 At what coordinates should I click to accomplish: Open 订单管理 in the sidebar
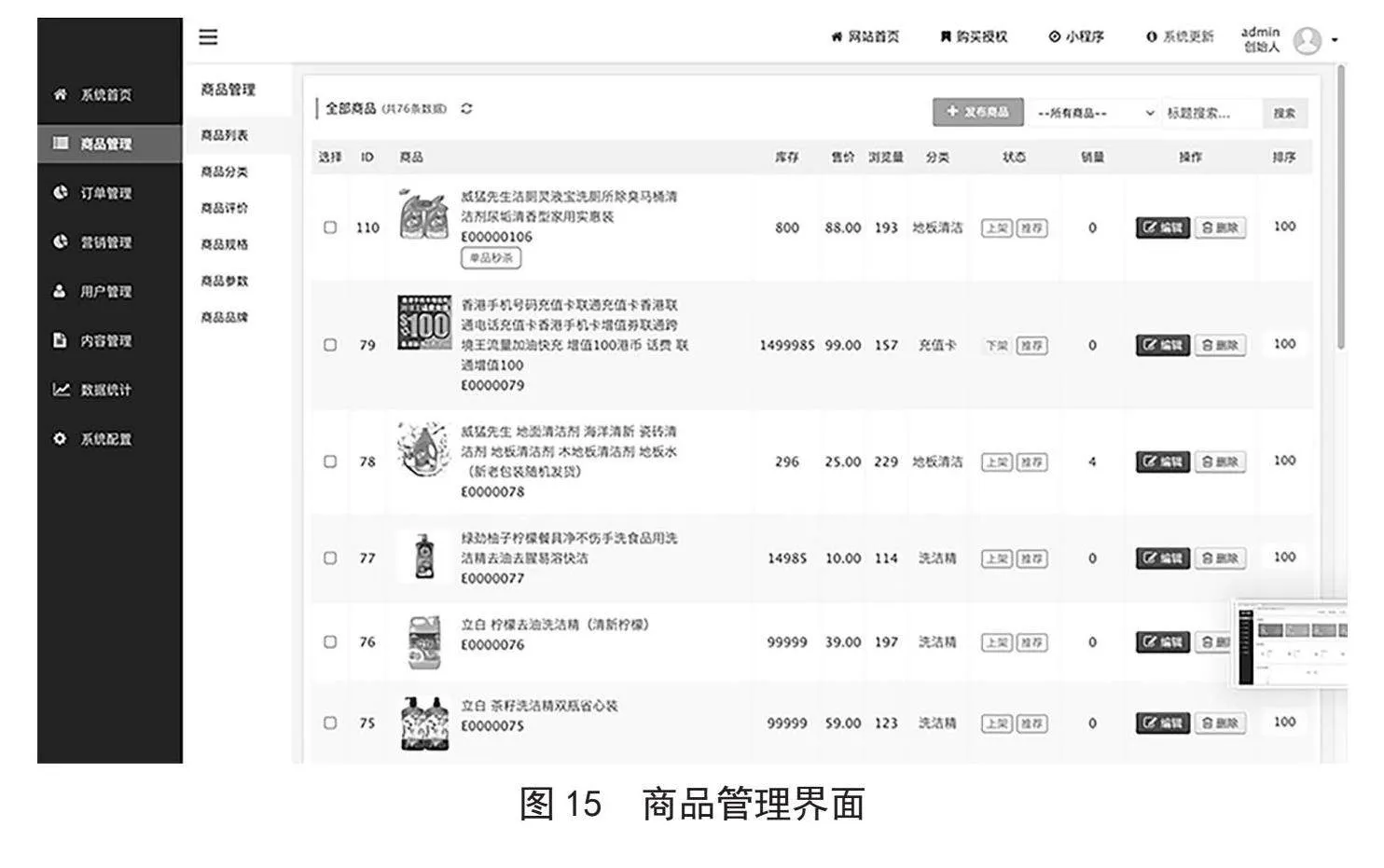coord(93,193)
